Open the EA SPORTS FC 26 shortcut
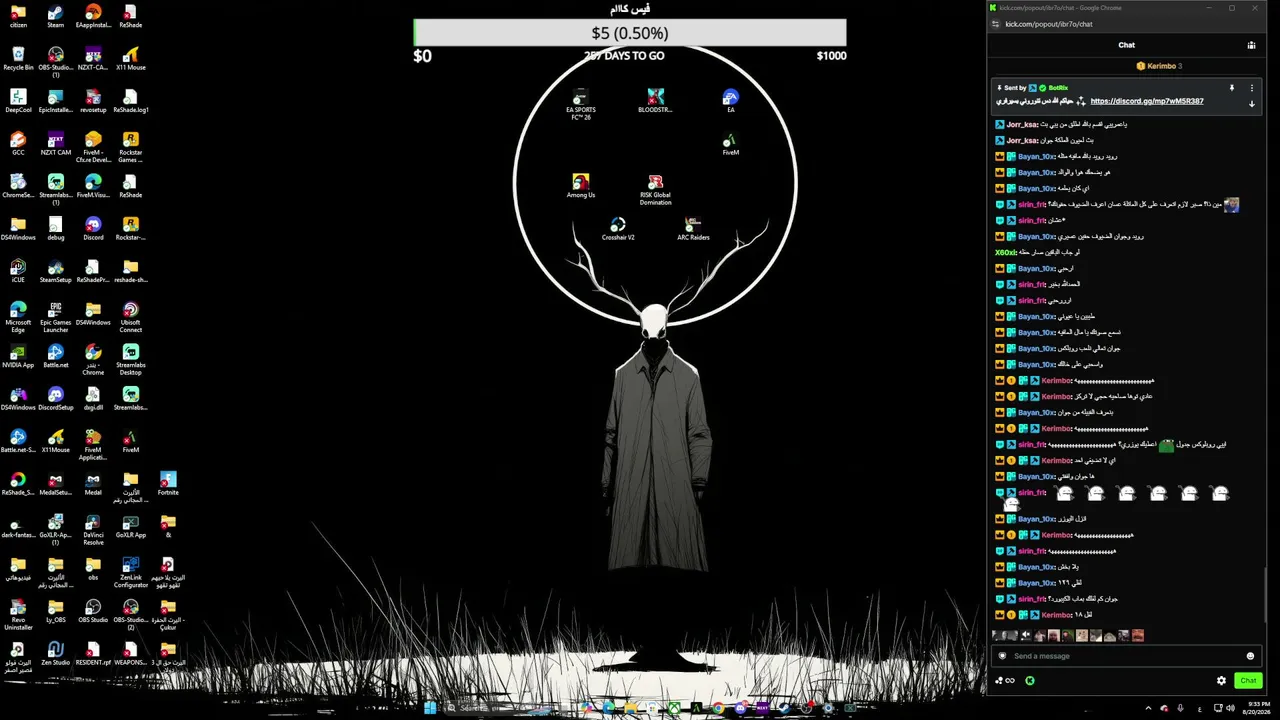Viewport: 1280px width, 720px height. pos(580,104)
